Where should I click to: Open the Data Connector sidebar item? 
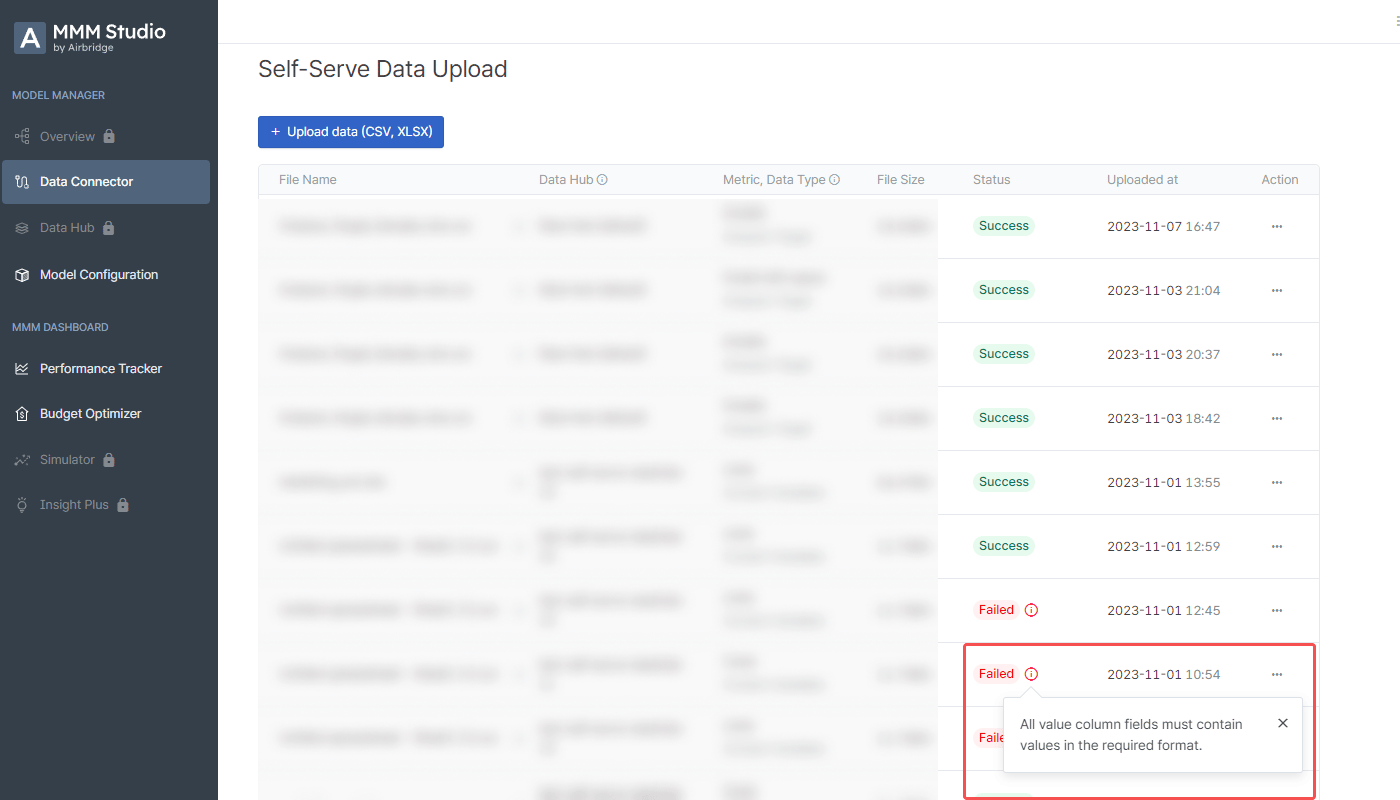[x=106, y=182]
